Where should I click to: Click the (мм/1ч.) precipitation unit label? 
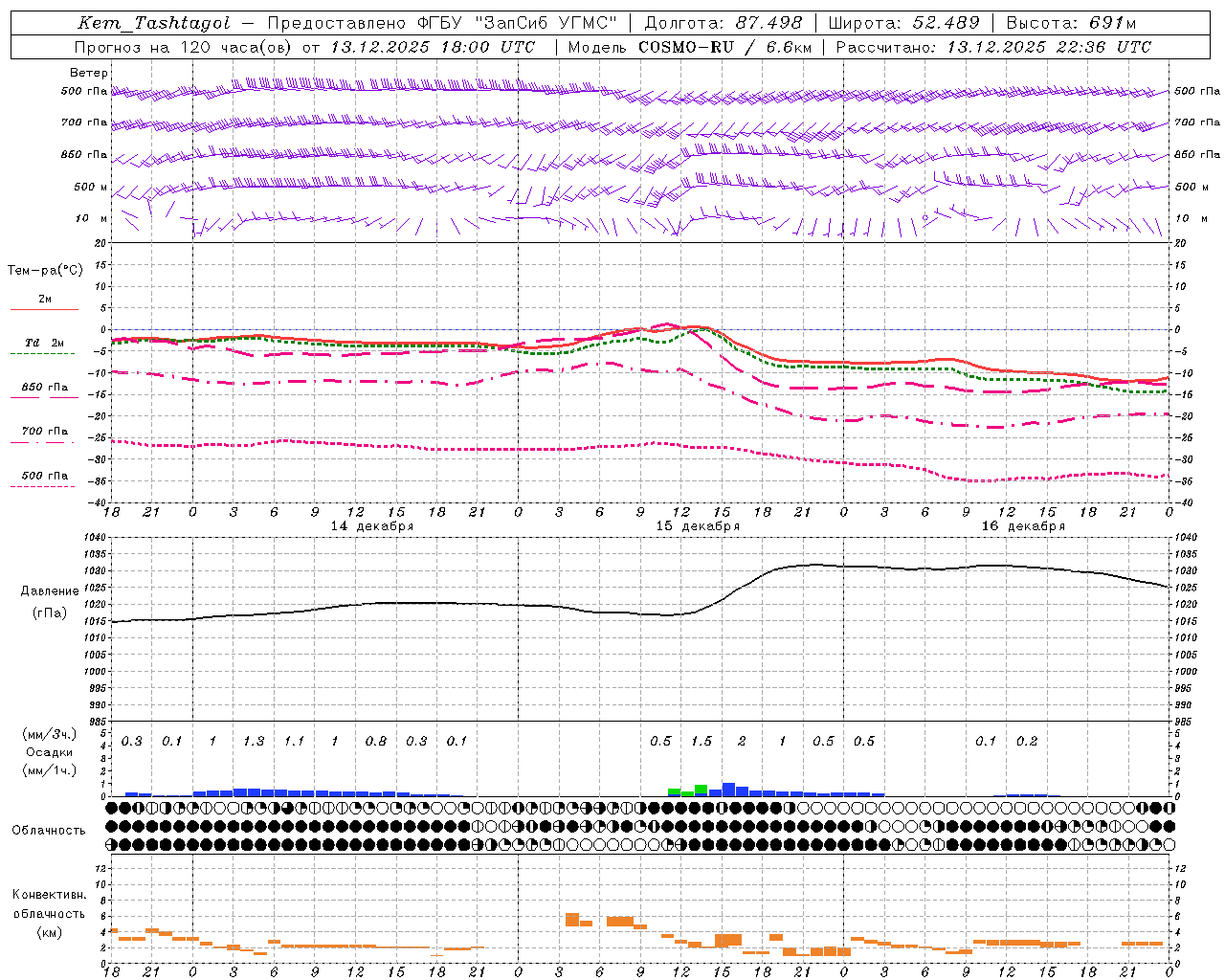(x=49, y=770)
